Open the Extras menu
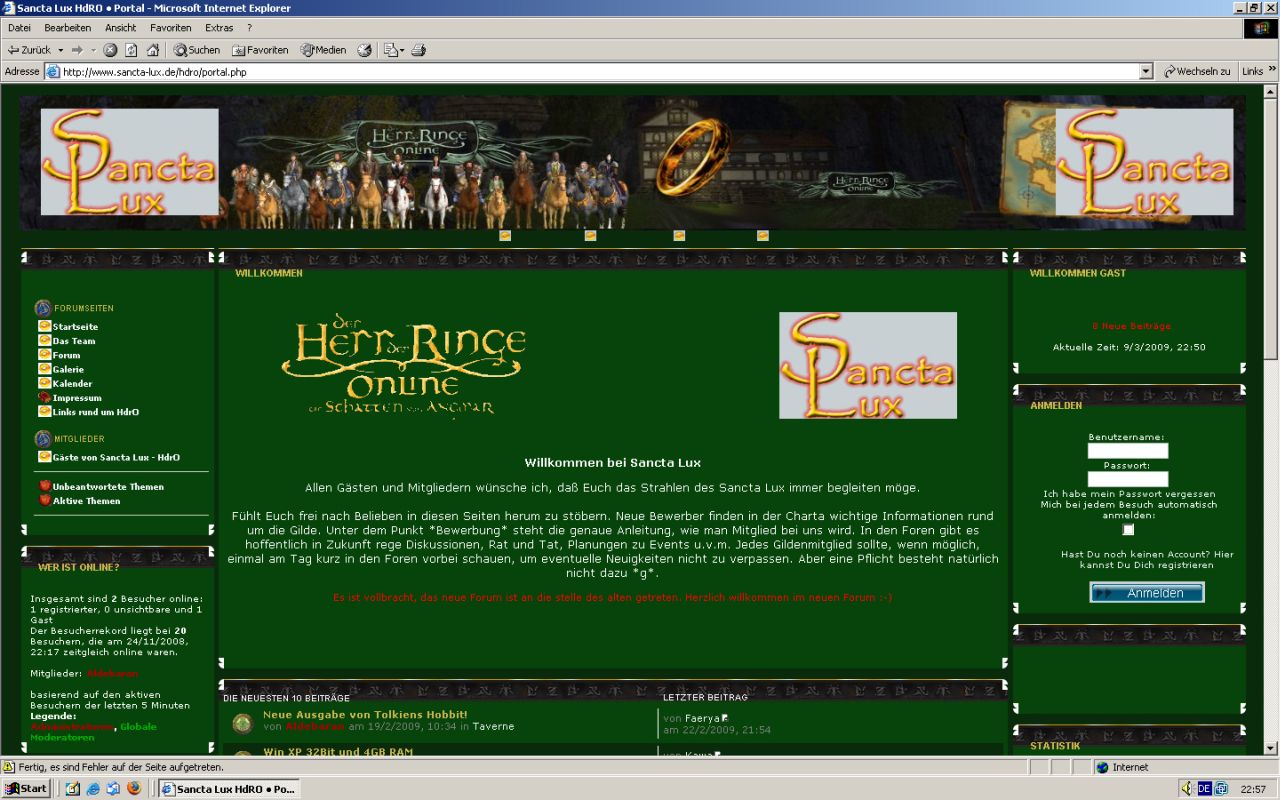Viewport: 1280px width, 800px height. 218,28
